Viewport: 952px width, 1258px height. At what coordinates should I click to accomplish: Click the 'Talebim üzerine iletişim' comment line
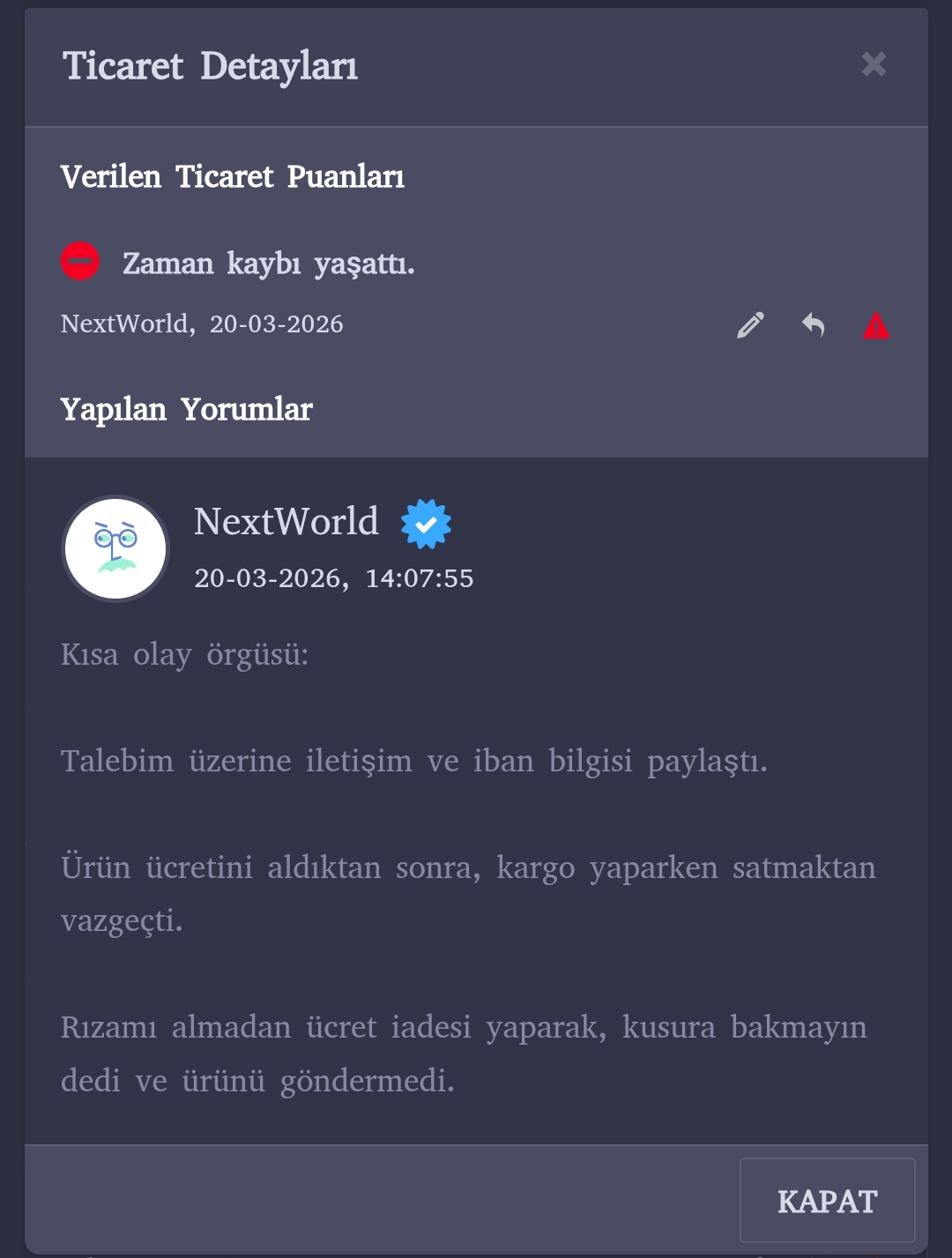[414, 761]
